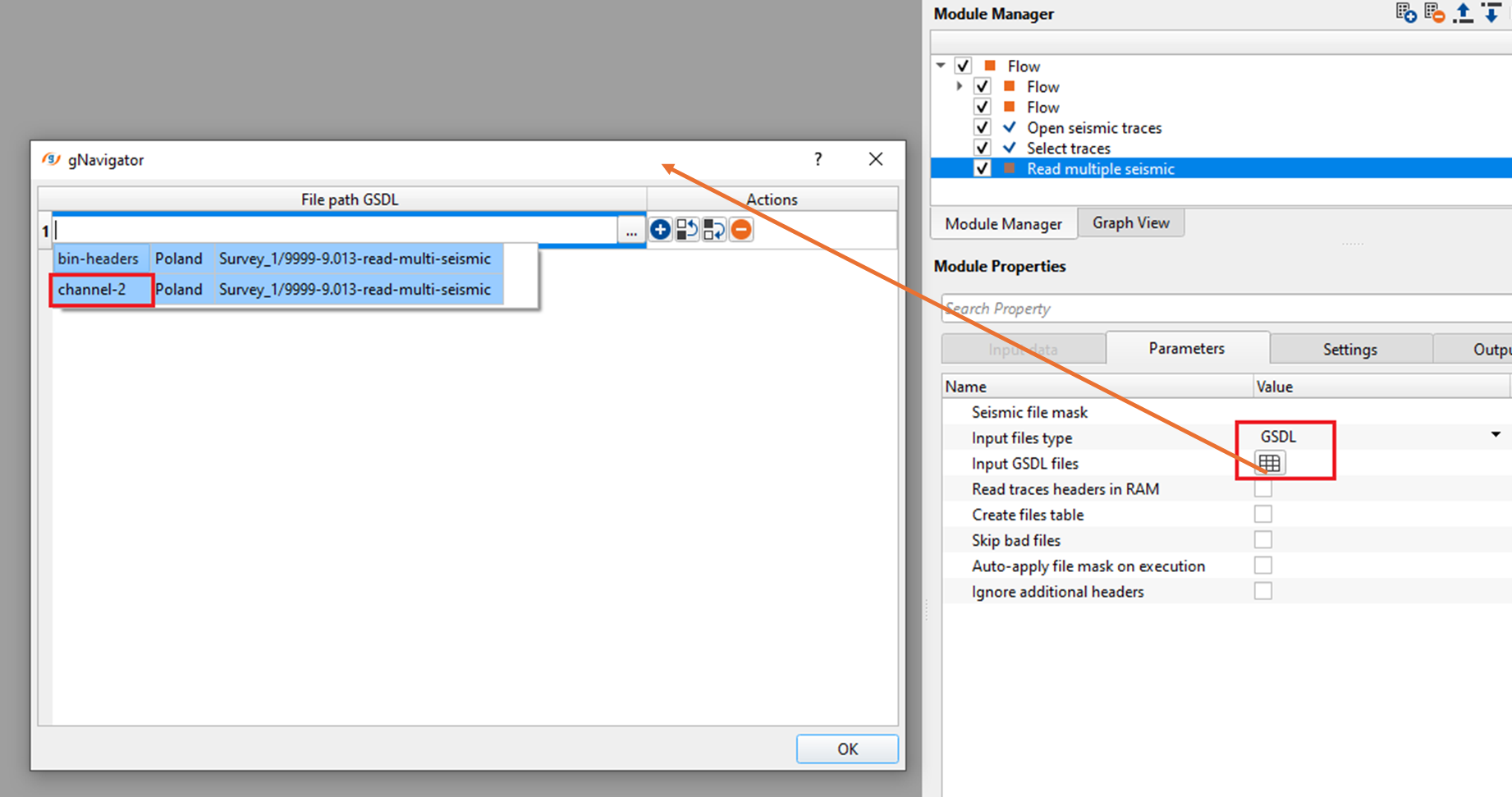
Task: Switch to the Graph View tab
Action: pos(1130,223)
